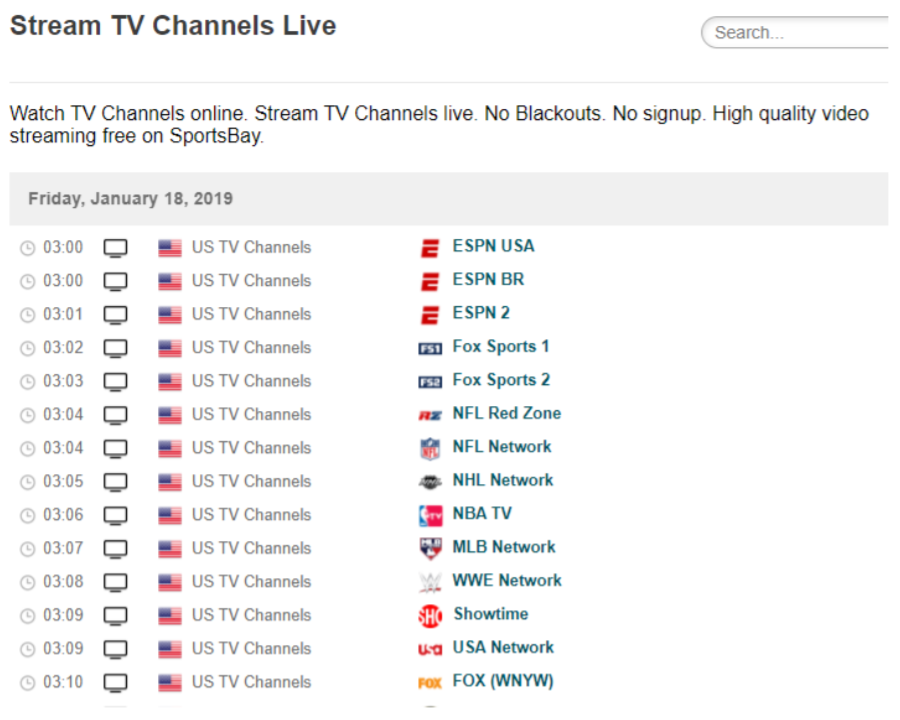Click the TV monitor icon in the 03:02 row
The width and height of the screenshot is (900, 720).
pos(115,348)
